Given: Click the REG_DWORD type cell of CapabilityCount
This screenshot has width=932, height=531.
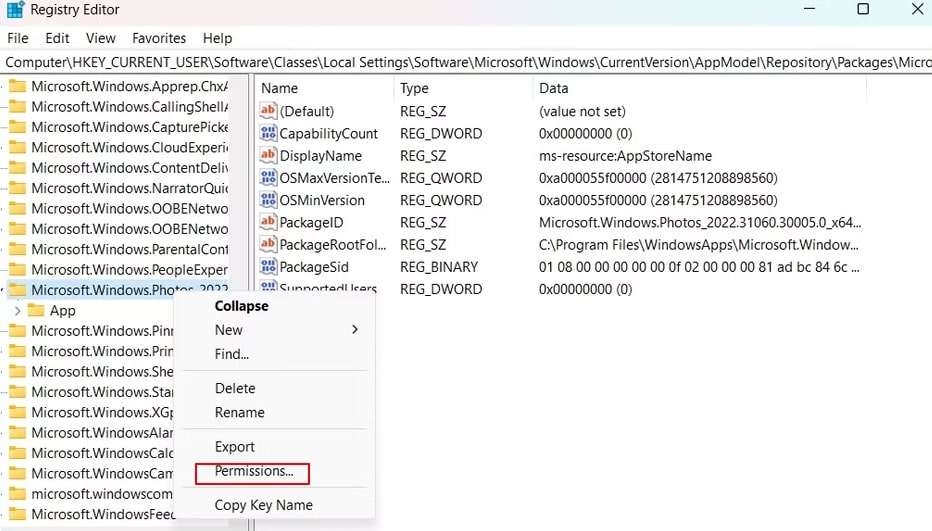Looking at the screenshot, I should (441, 133).
